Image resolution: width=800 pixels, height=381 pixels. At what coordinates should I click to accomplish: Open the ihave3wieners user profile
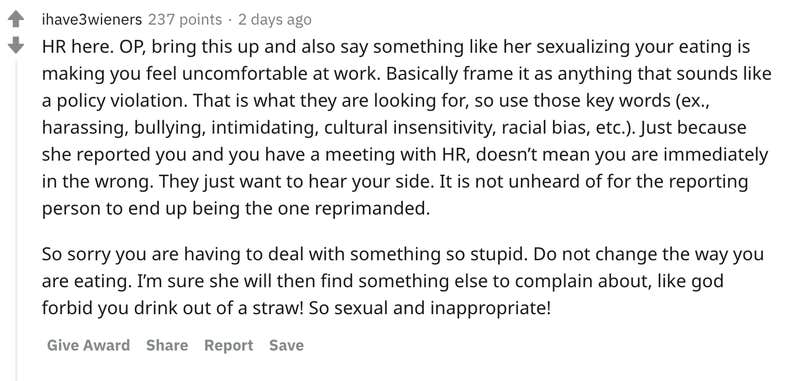coord(92,20)
